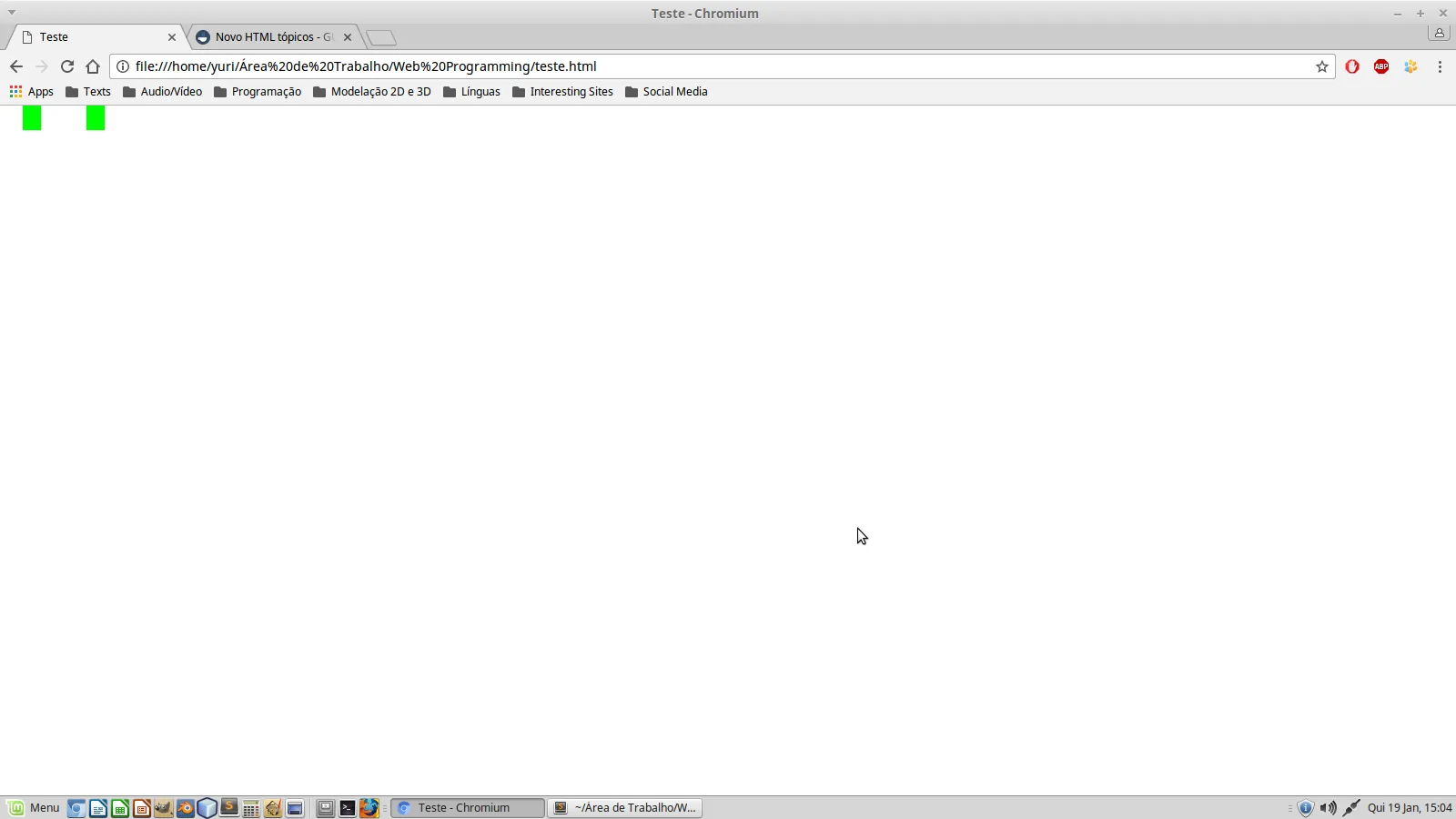Open a new browser tab
1456x819 pixels.
click(381, 37)
